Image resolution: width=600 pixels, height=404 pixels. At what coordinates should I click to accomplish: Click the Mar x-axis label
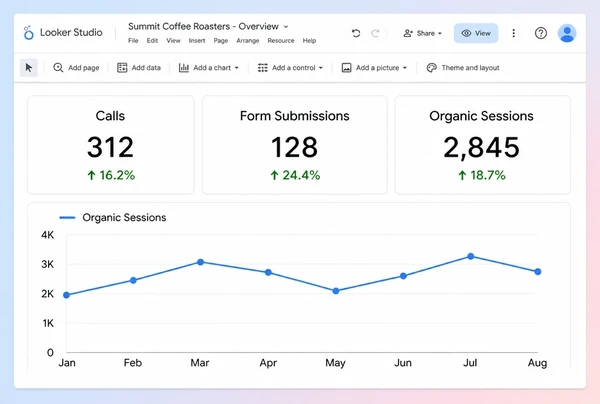[200, 363]
